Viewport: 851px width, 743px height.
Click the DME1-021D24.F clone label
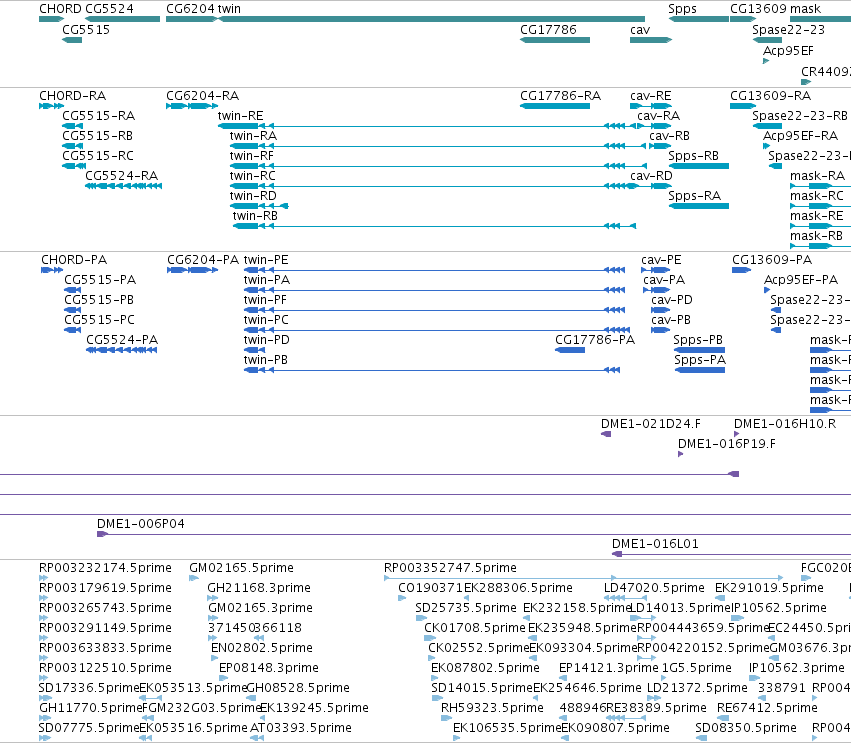(651, 424)
